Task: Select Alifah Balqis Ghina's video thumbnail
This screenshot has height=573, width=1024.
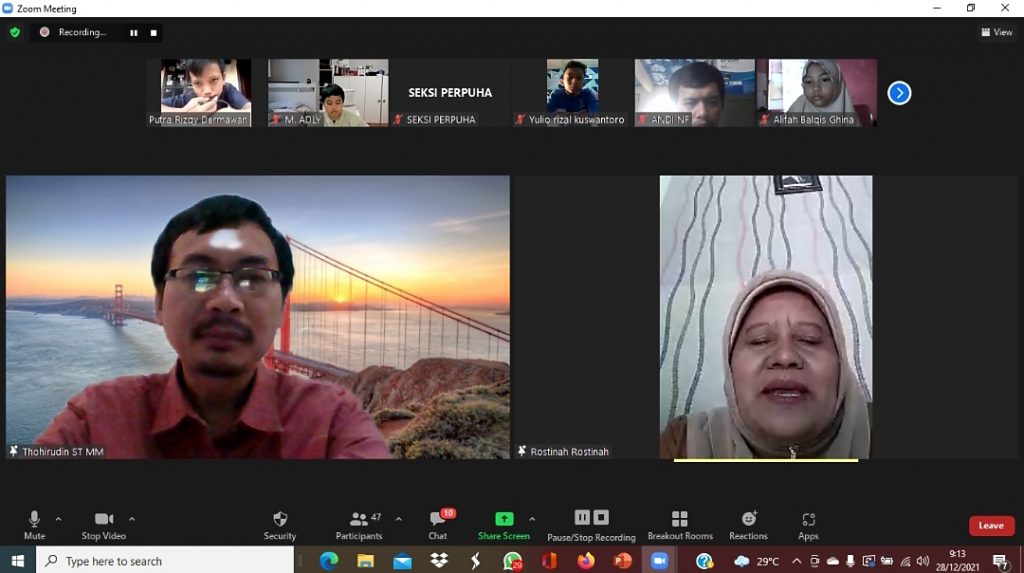Action: pos(817,92)
